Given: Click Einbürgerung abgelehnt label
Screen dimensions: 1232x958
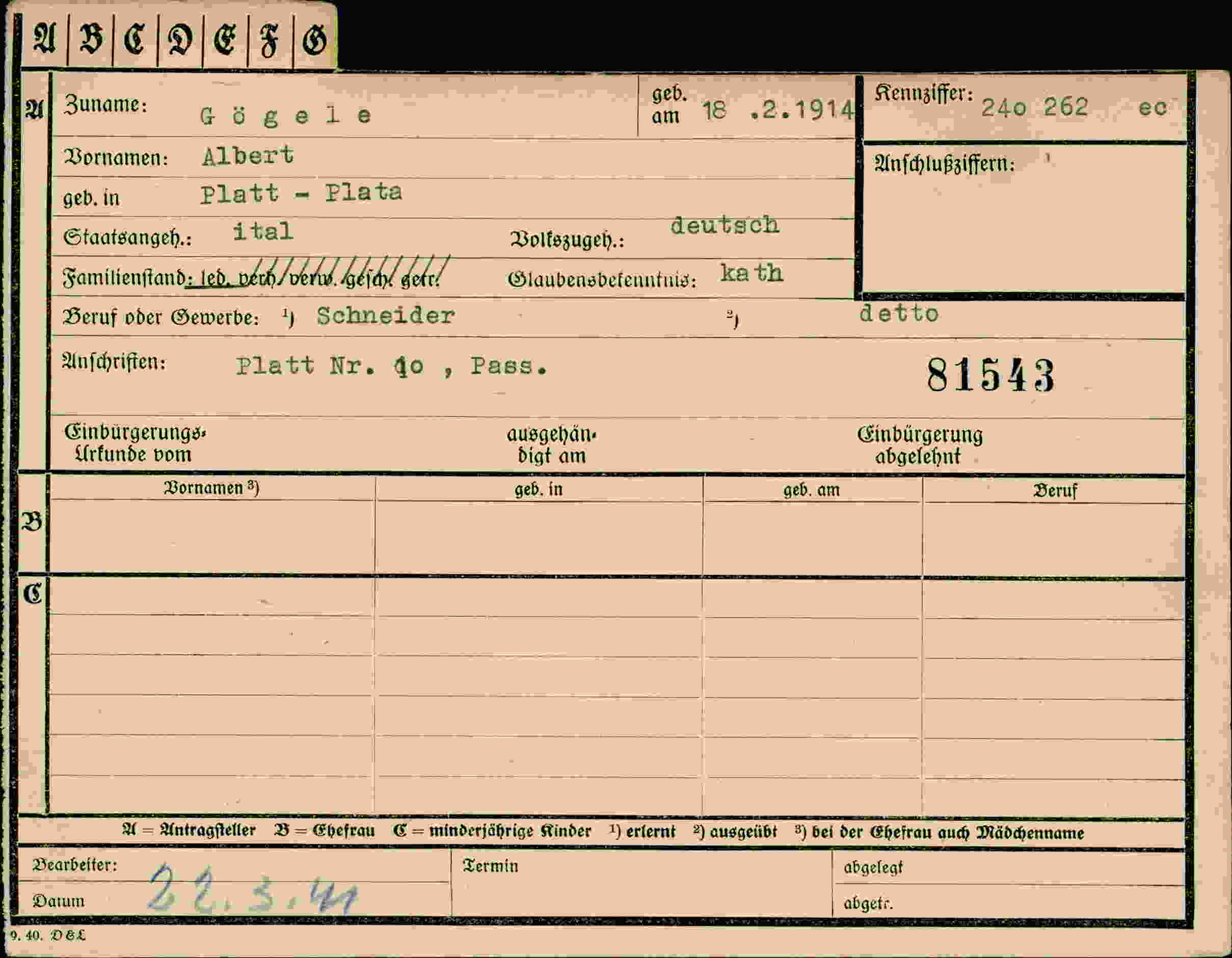Looking at the screenshot, I should tap(920, 446).
